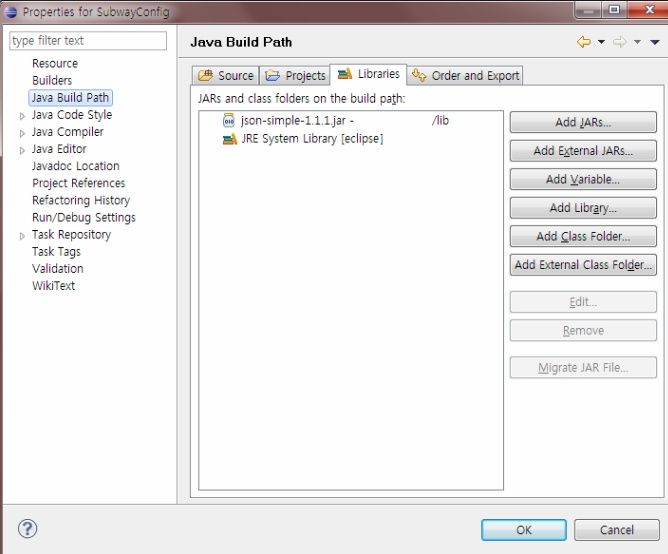Select Java Code Style tree item
Image resolution: width=668 pixels, height=554 pixels.
72,115
